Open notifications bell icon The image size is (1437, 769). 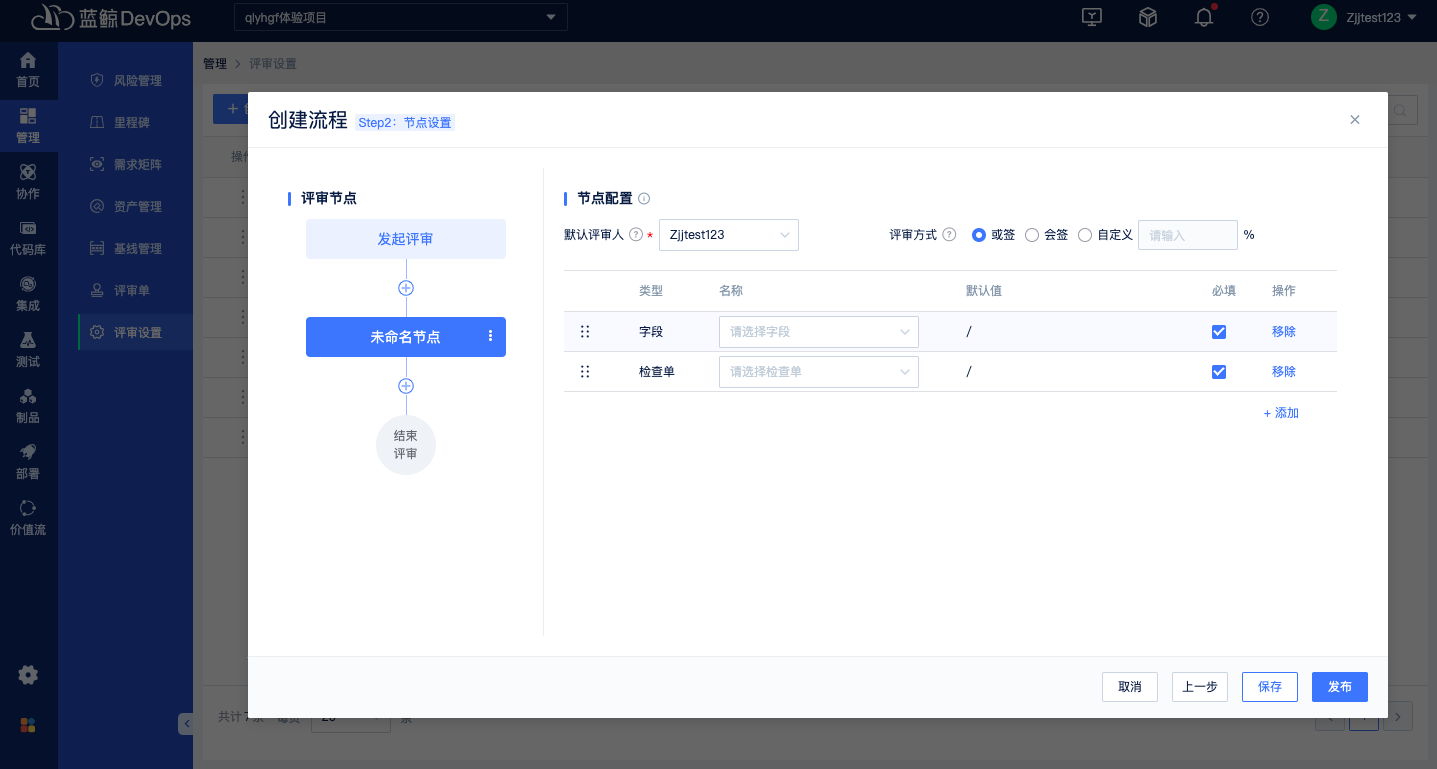click(x=1205, y=17)
